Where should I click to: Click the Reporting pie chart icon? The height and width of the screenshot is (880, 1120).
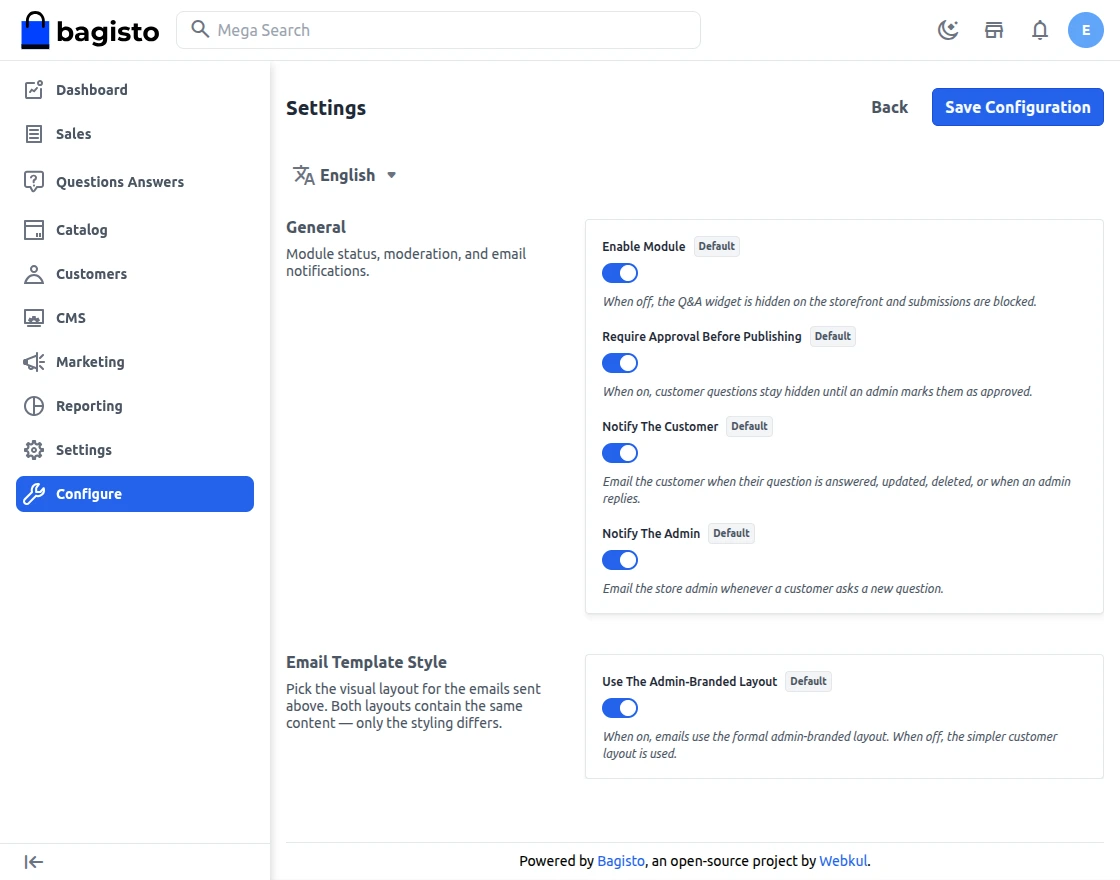point(34,406)
